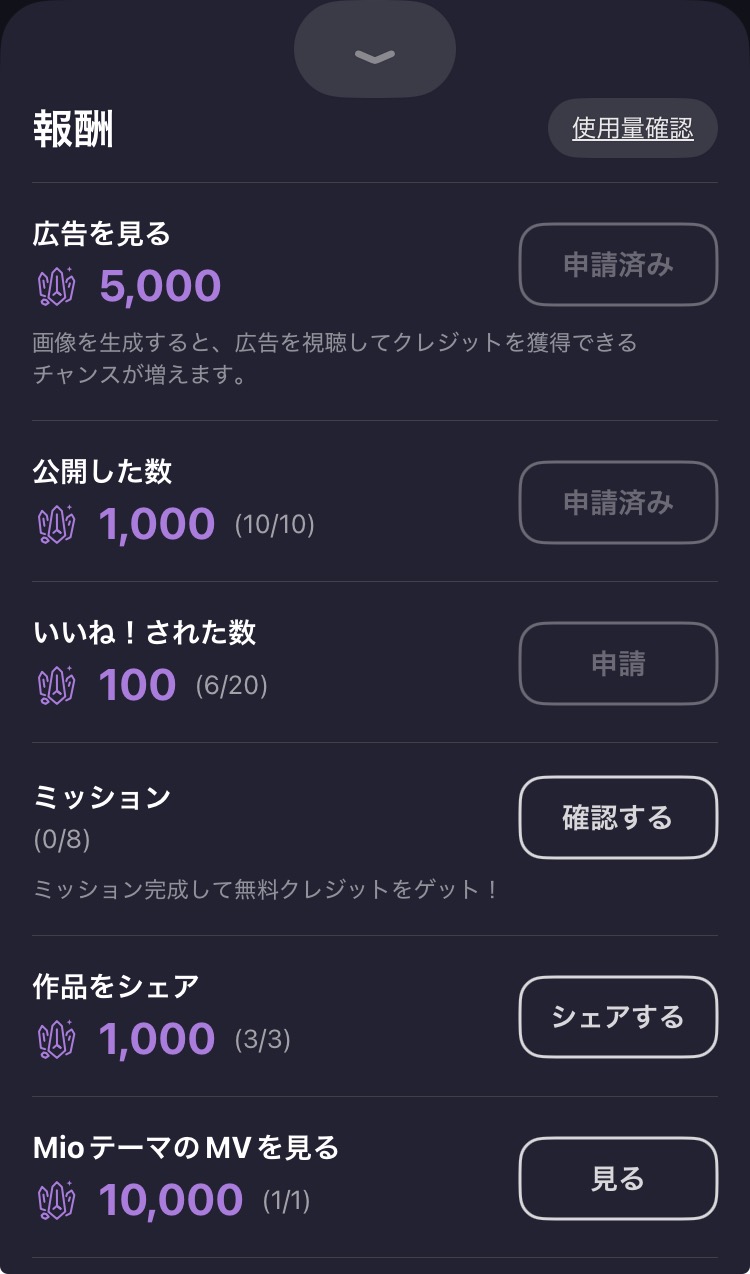Open missions with the 確認する button
This screenshot has height=1274, width=750.
pos(618,817)
